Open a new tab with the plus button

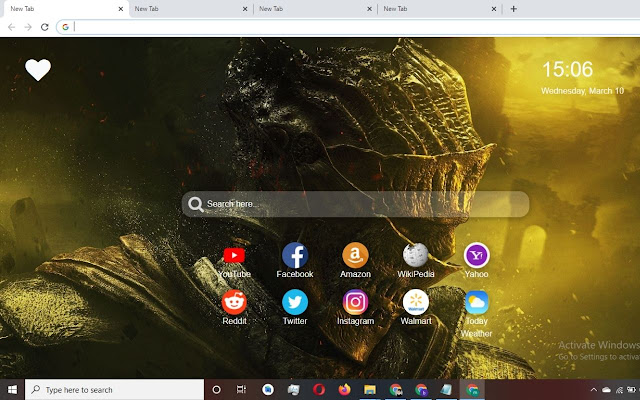(513, 8)
